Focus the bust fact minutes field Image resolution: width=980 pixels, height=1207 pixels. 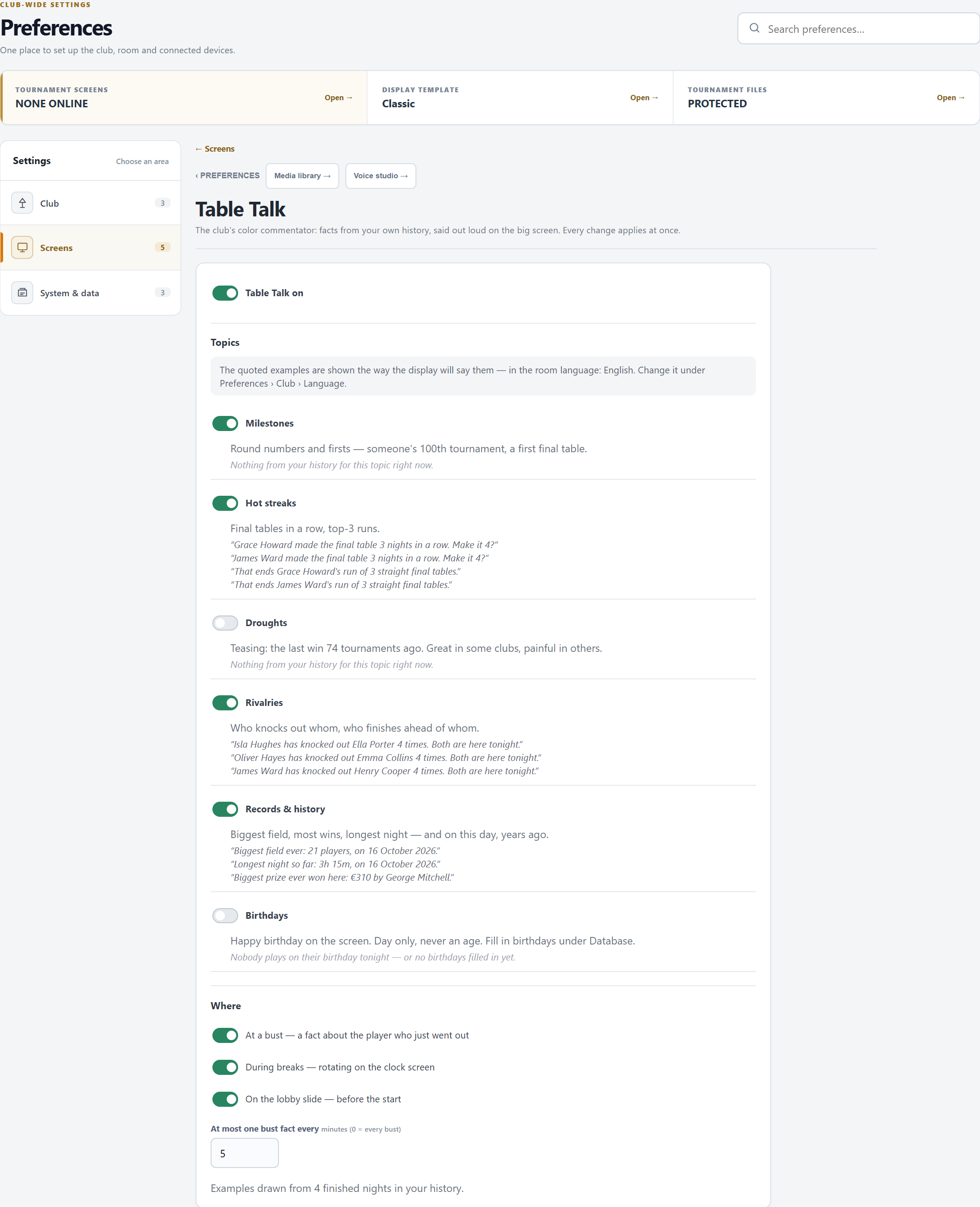coord(244,1153)
